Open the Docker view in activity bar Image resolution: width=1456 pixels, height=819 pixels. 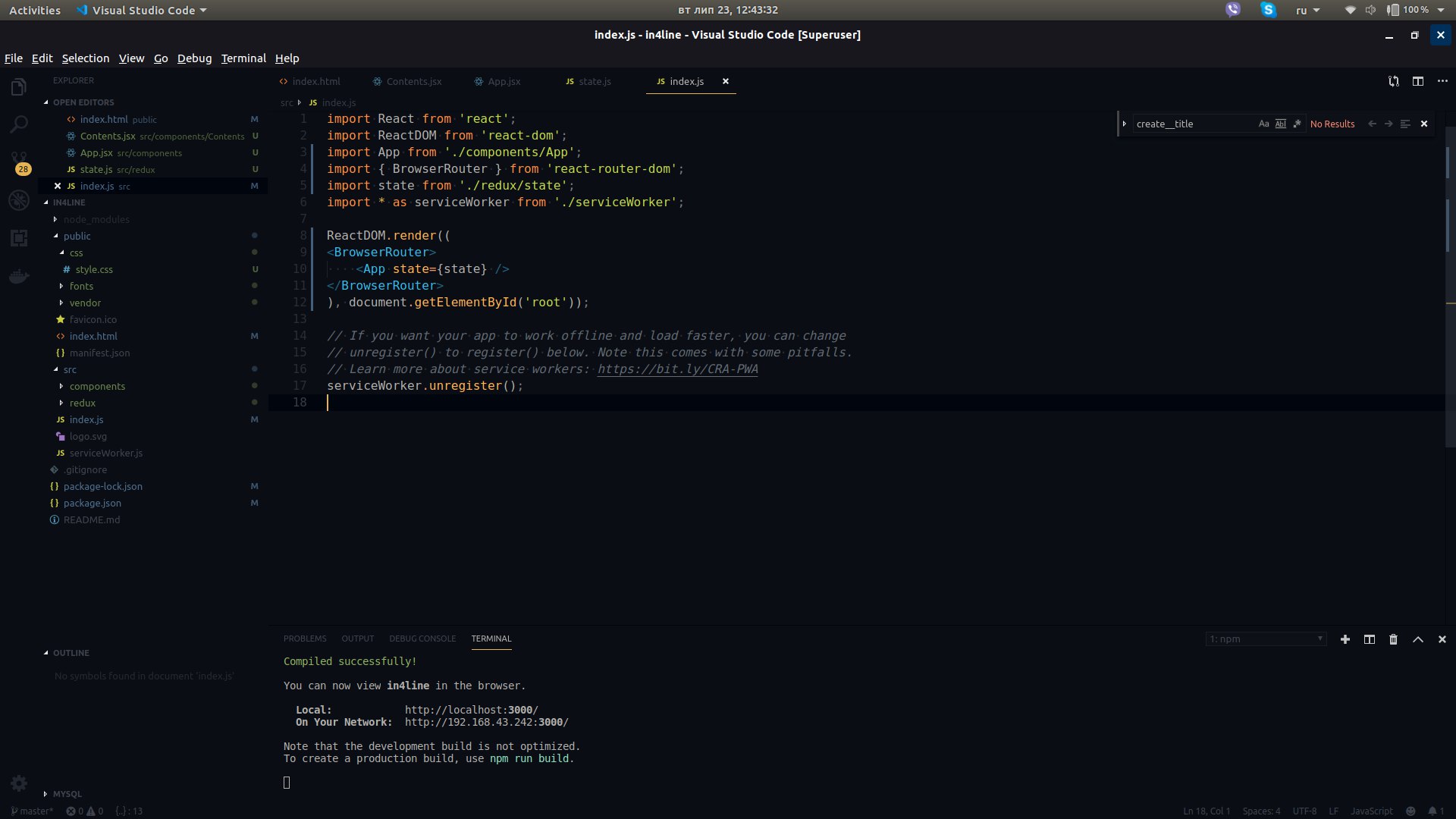tap(19, 277)
